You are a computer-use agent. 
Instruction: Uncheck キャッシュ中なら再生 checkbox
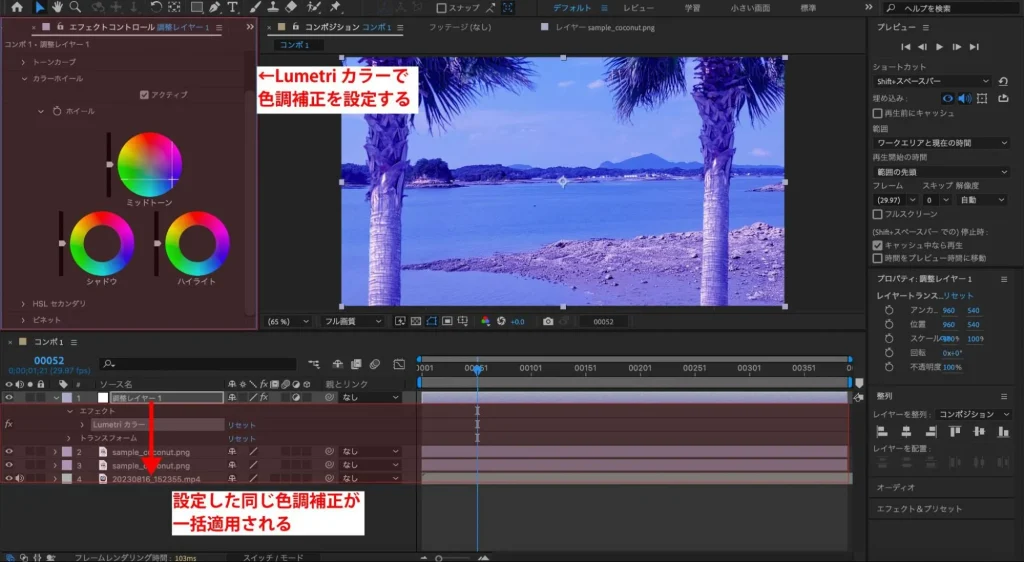tap(878, 245)
